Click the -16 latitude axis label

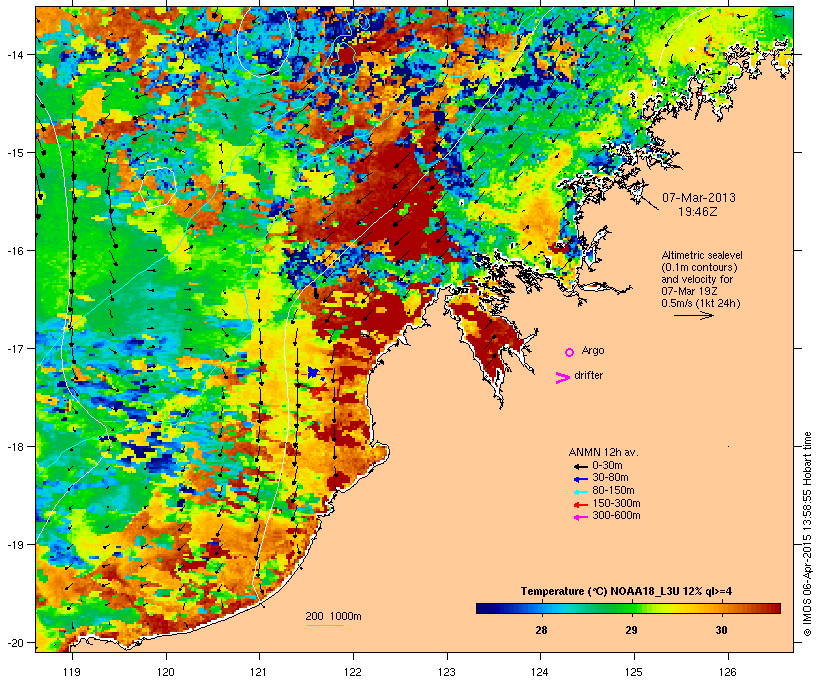click(x=15, y=251)
